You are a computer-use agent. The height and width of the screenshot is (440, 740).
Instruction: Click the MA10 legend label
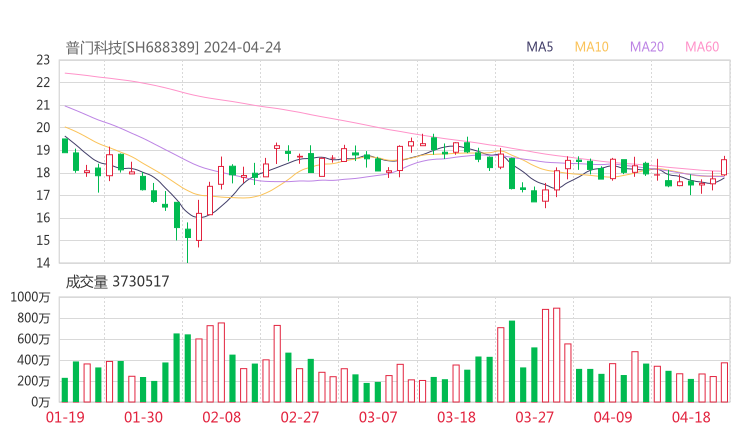(591, 47)
